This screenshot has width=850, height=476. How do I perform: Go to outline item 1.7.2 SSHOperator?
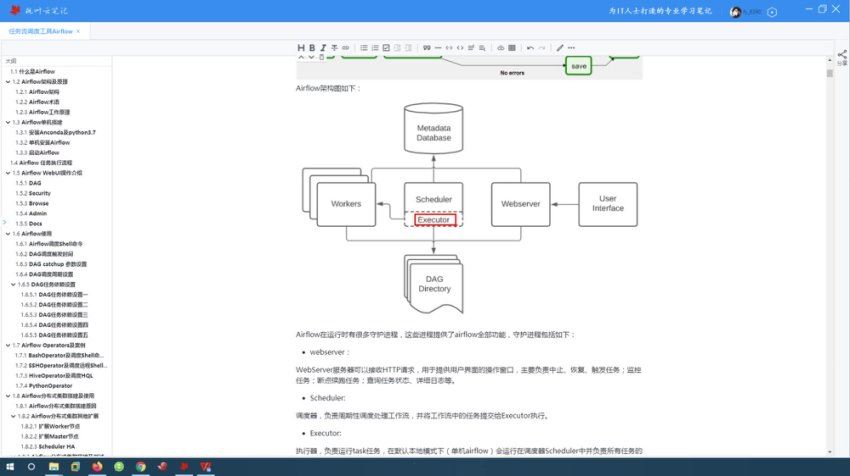coord(61,365)
